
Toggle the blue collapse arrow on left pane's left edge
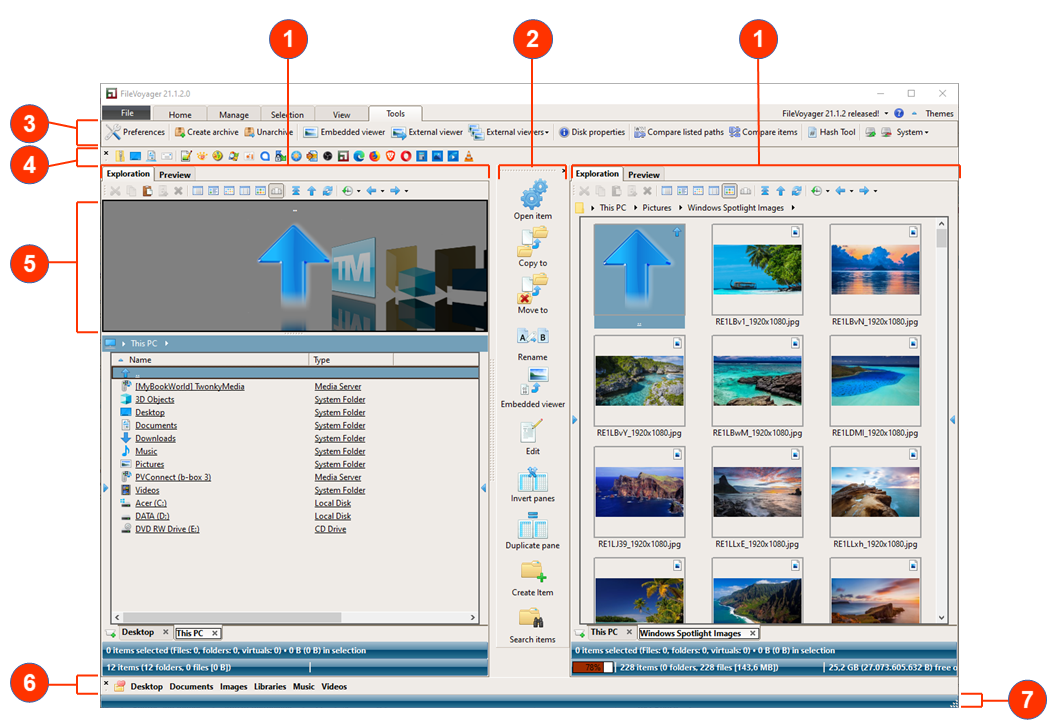106,487
